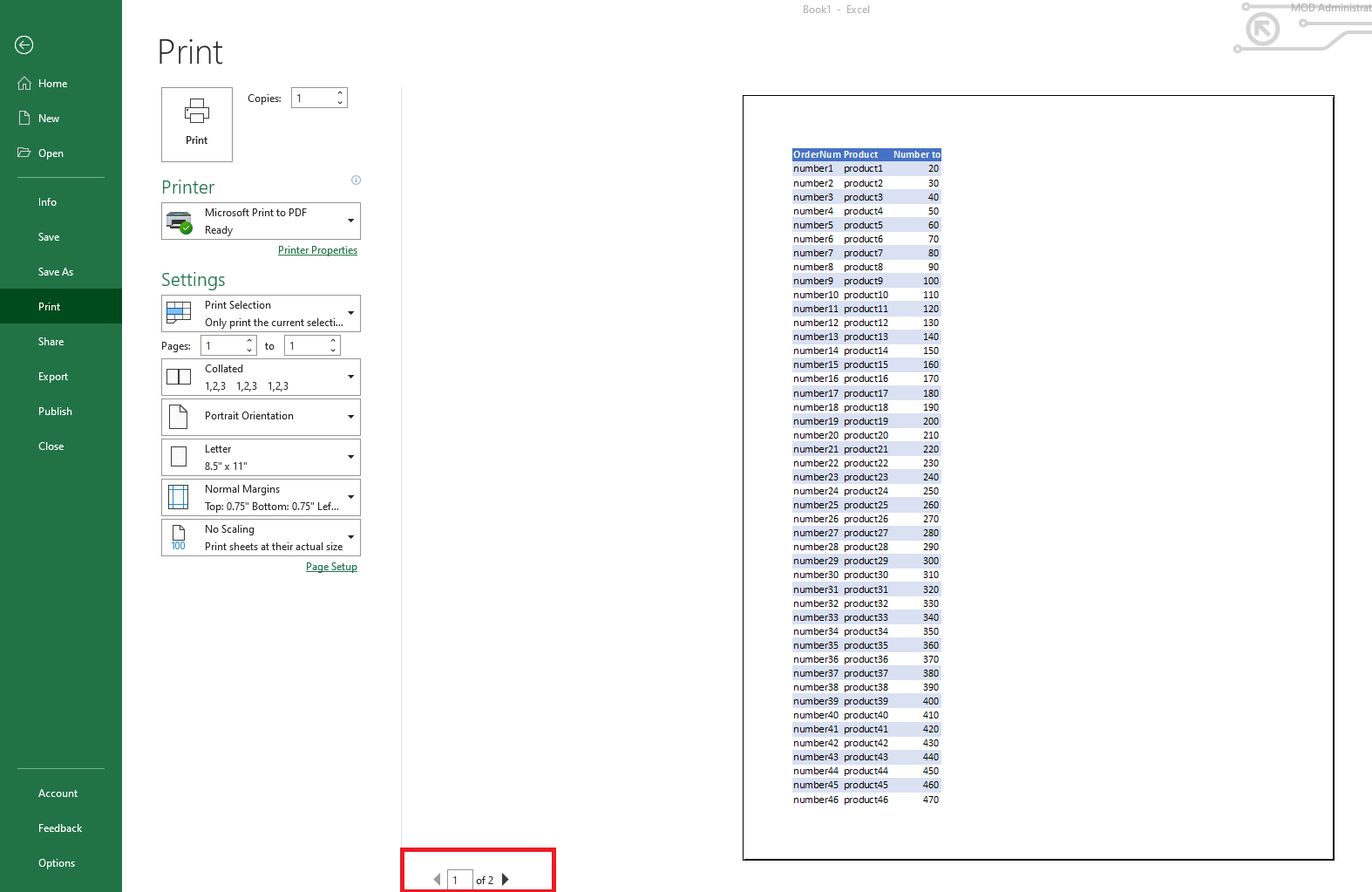Open the Microsoft Print to PDF printer dropdown
1372x892 pixels.
(x=261, y=221)
